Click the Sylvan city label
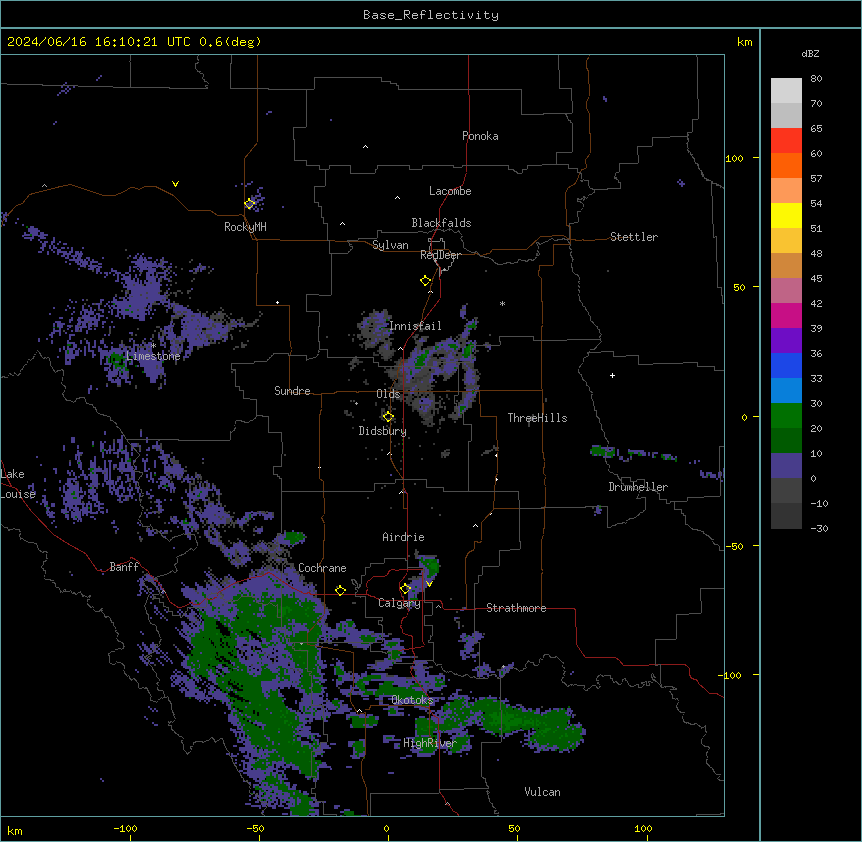The image size is (862, 842). coord(390,245)
